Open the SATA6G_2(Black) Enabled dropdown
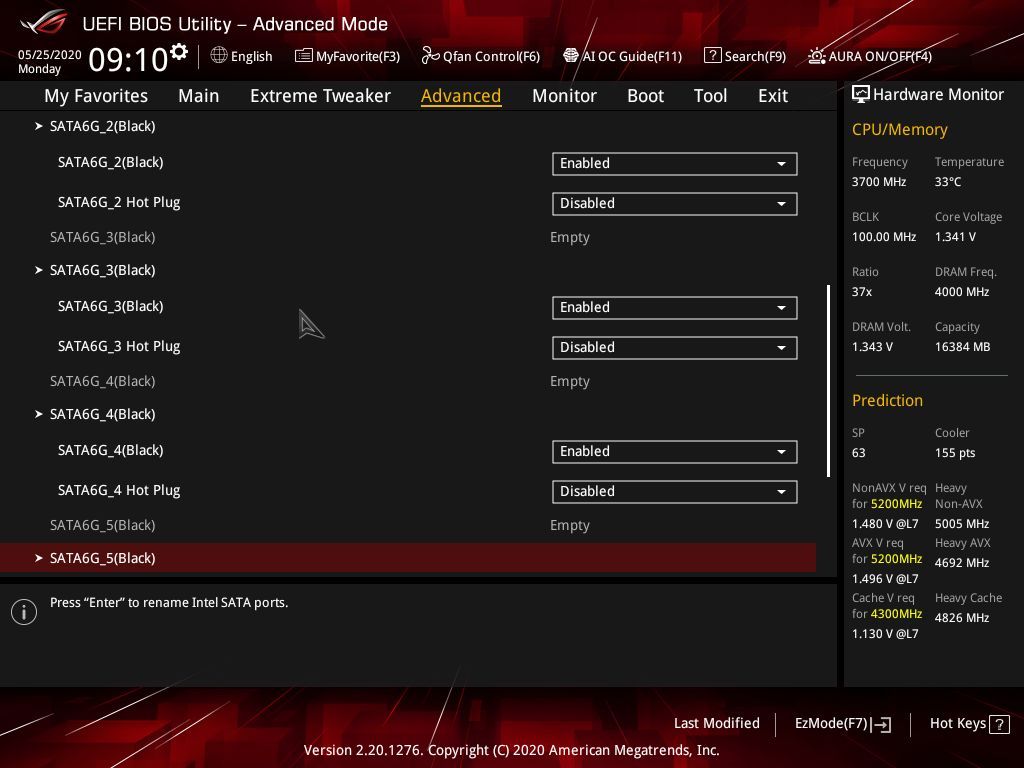The image size is (1024, 768). click(675, 163)
